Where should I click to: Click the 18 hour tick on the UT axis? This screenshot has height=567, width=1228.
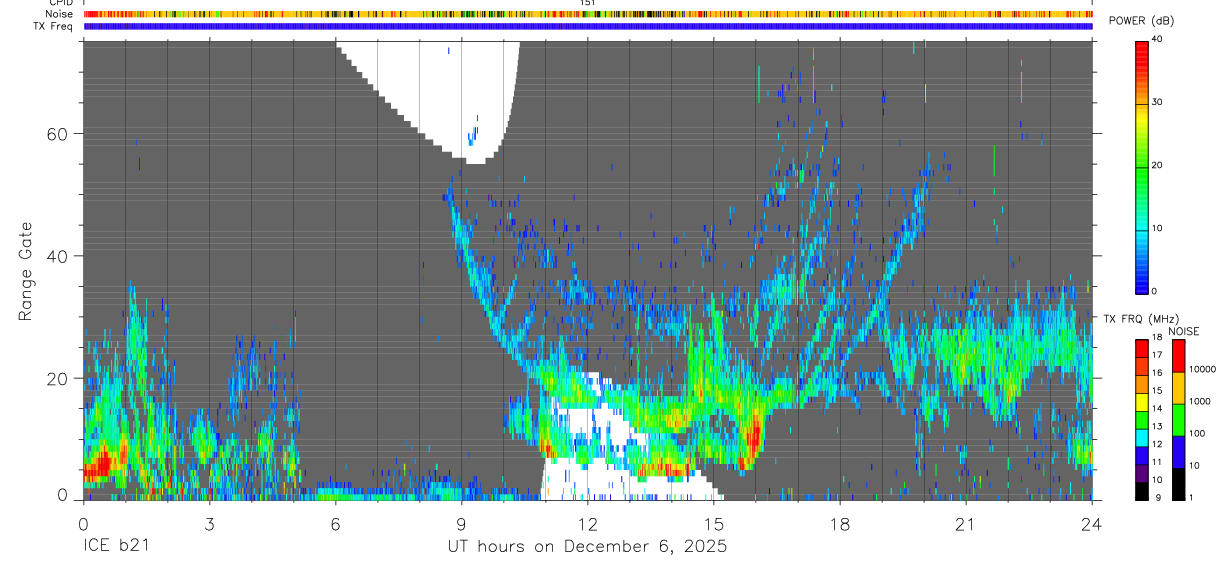point(840,523)
